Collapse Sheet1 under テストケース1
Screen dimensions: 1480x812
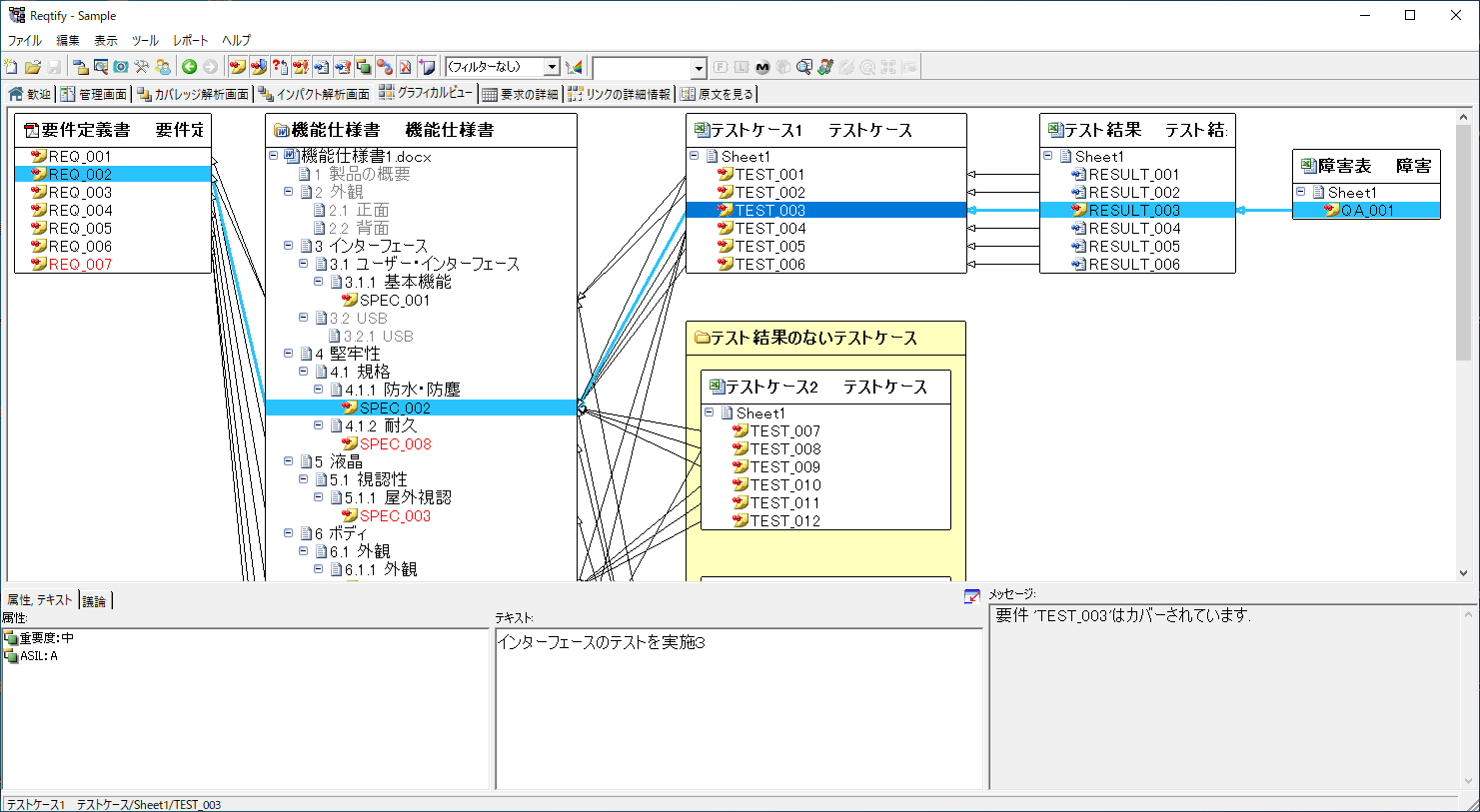(695, 156)
